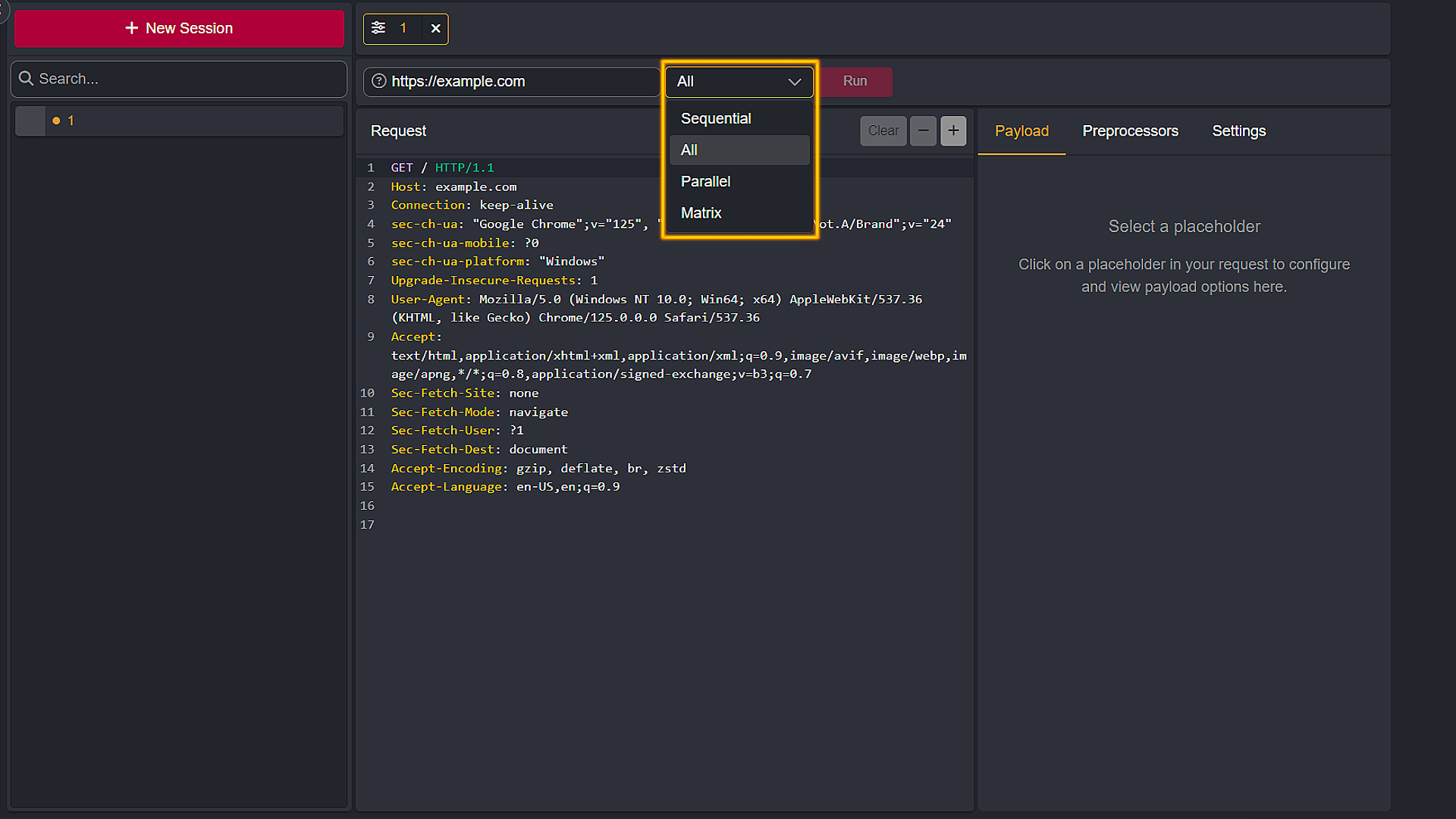Edit the https://example.com URL field

pyautogui.click(x=512, y=82)
